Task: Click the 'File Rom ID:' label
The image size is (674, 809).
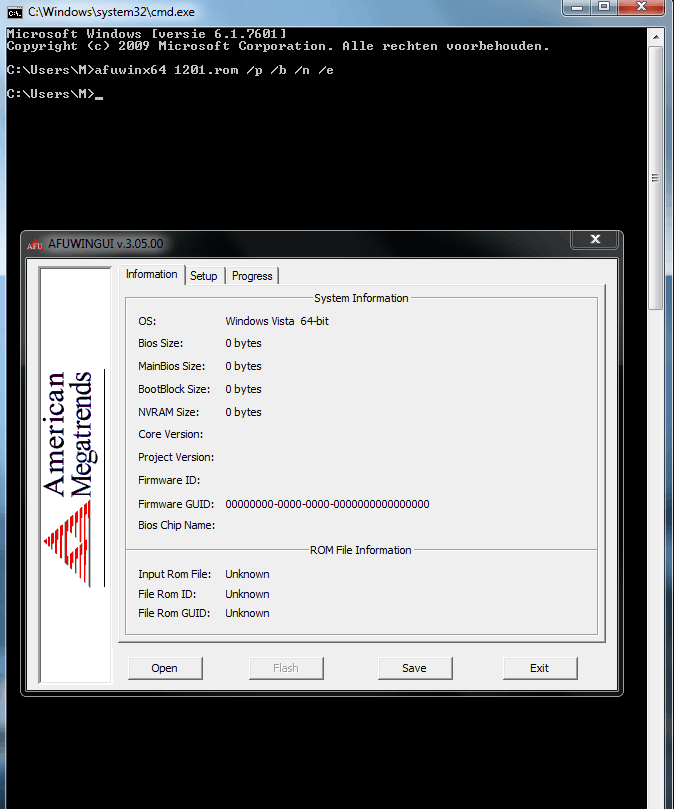Action: pyautogui.click(x=167, y=594)
